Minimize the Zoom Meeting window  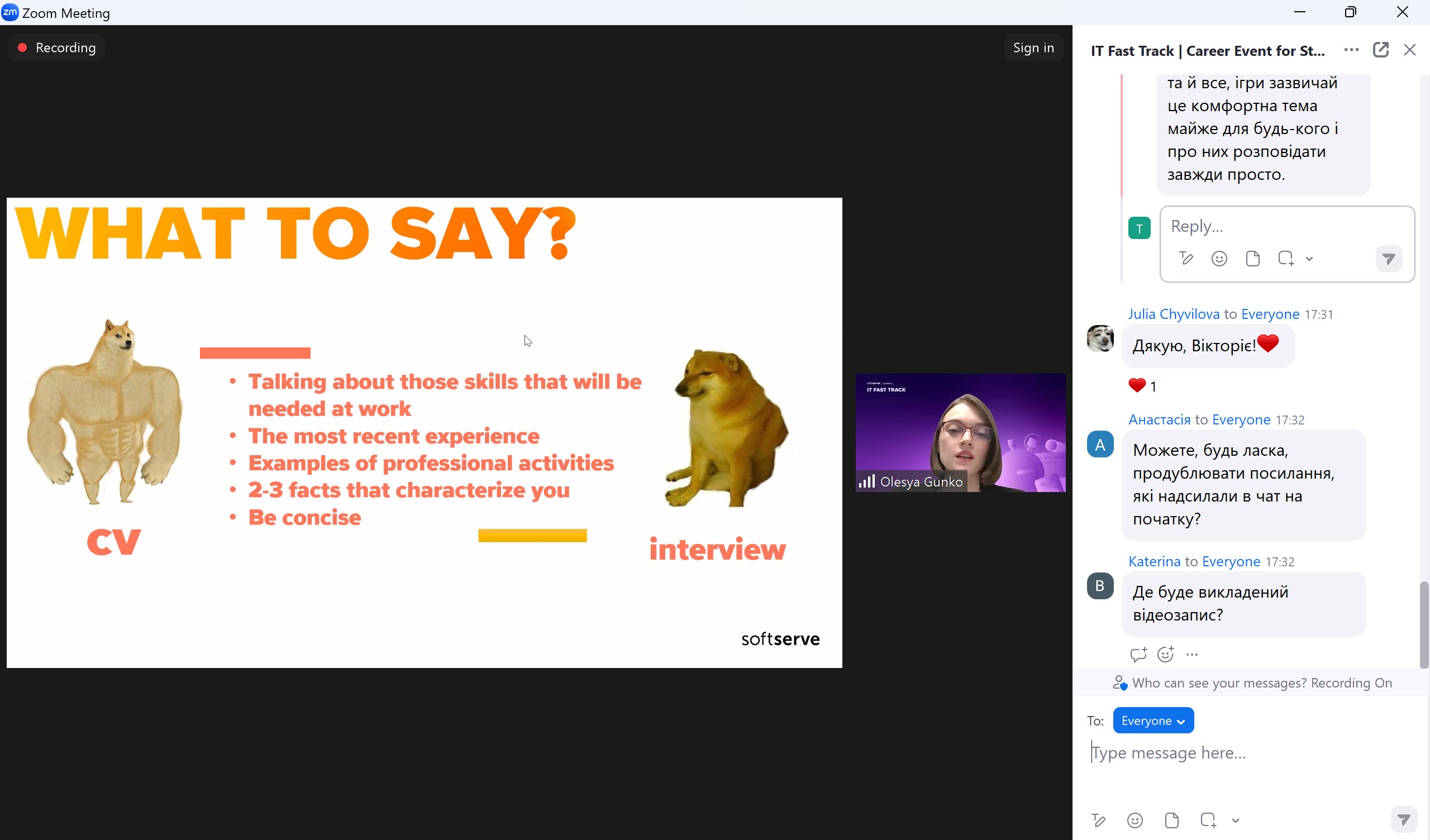pos(1299,12)
